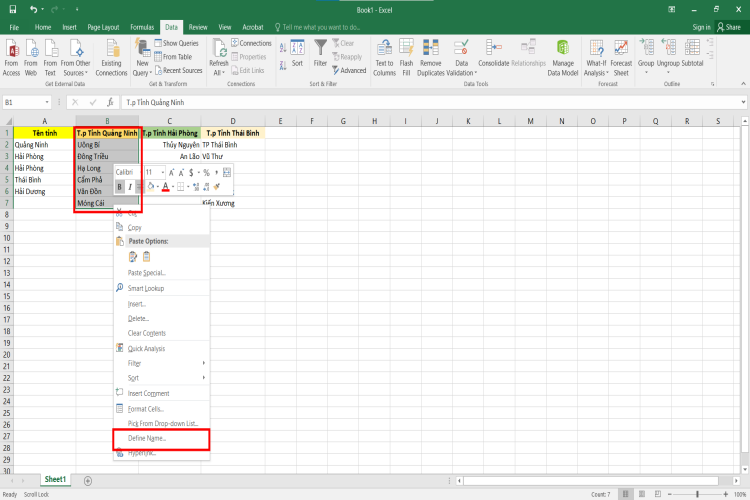Click Smart Lookup in the context menu
Viewport: 750px width, 500px height.
tap(162, 288)
